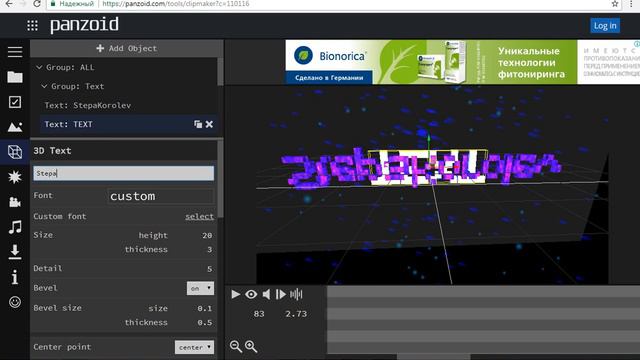Click the time value 2.73
This screenshot has height=360, width=640.
296,314
